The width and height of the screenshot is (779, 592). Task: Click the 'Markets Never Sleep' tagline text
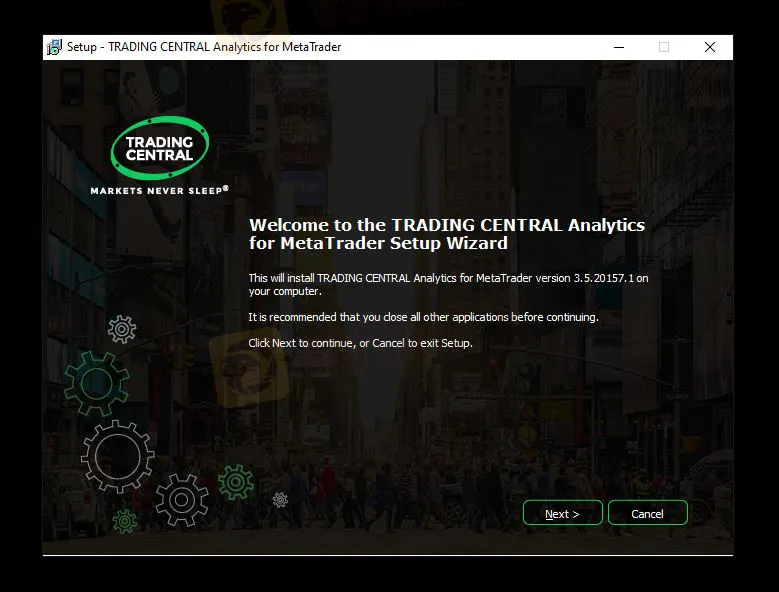point(159,190)
